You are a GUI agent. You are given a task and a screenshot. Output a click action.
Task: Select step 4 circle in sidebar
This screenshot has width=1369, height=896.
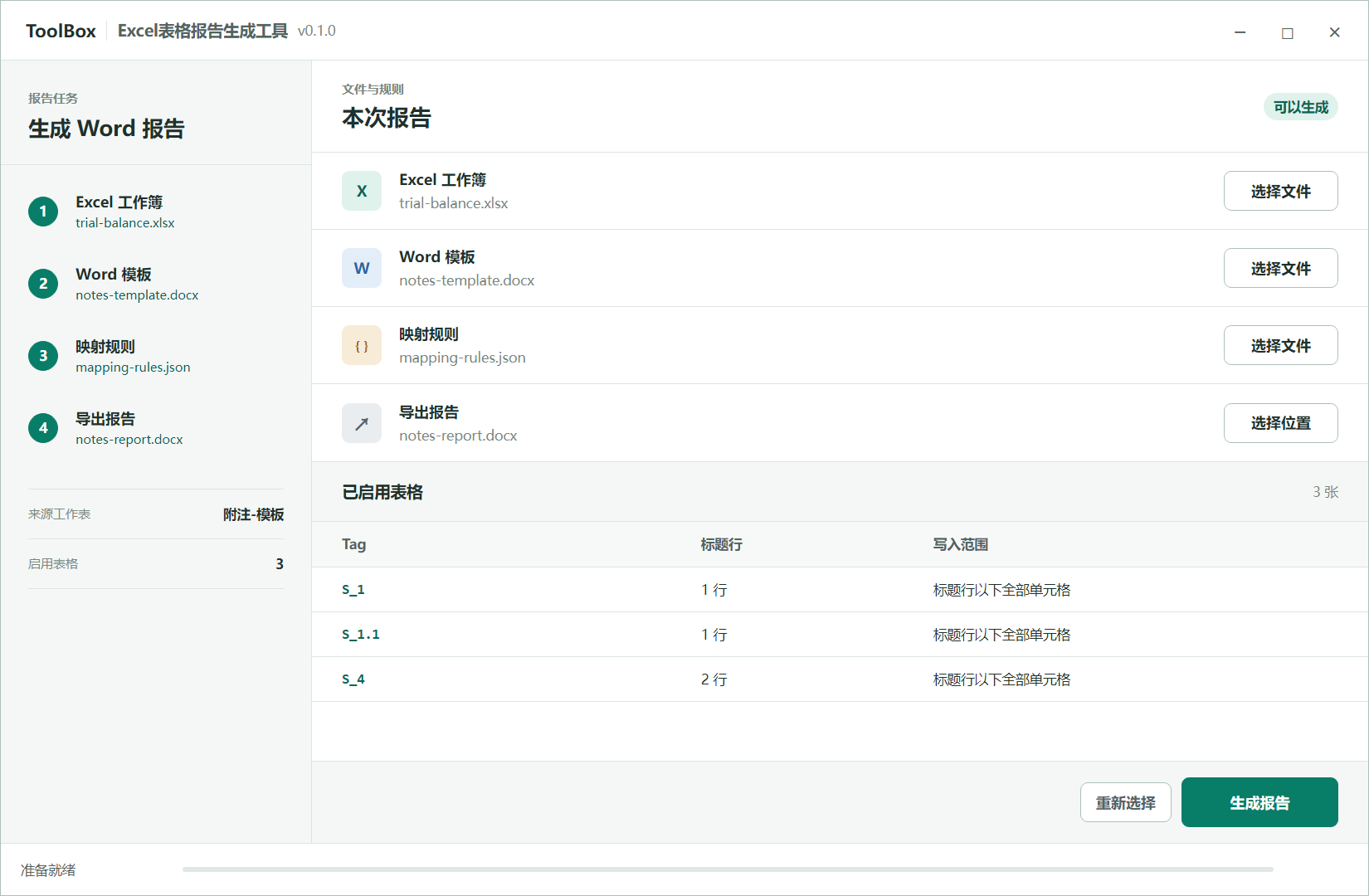(x=43, y=428)
